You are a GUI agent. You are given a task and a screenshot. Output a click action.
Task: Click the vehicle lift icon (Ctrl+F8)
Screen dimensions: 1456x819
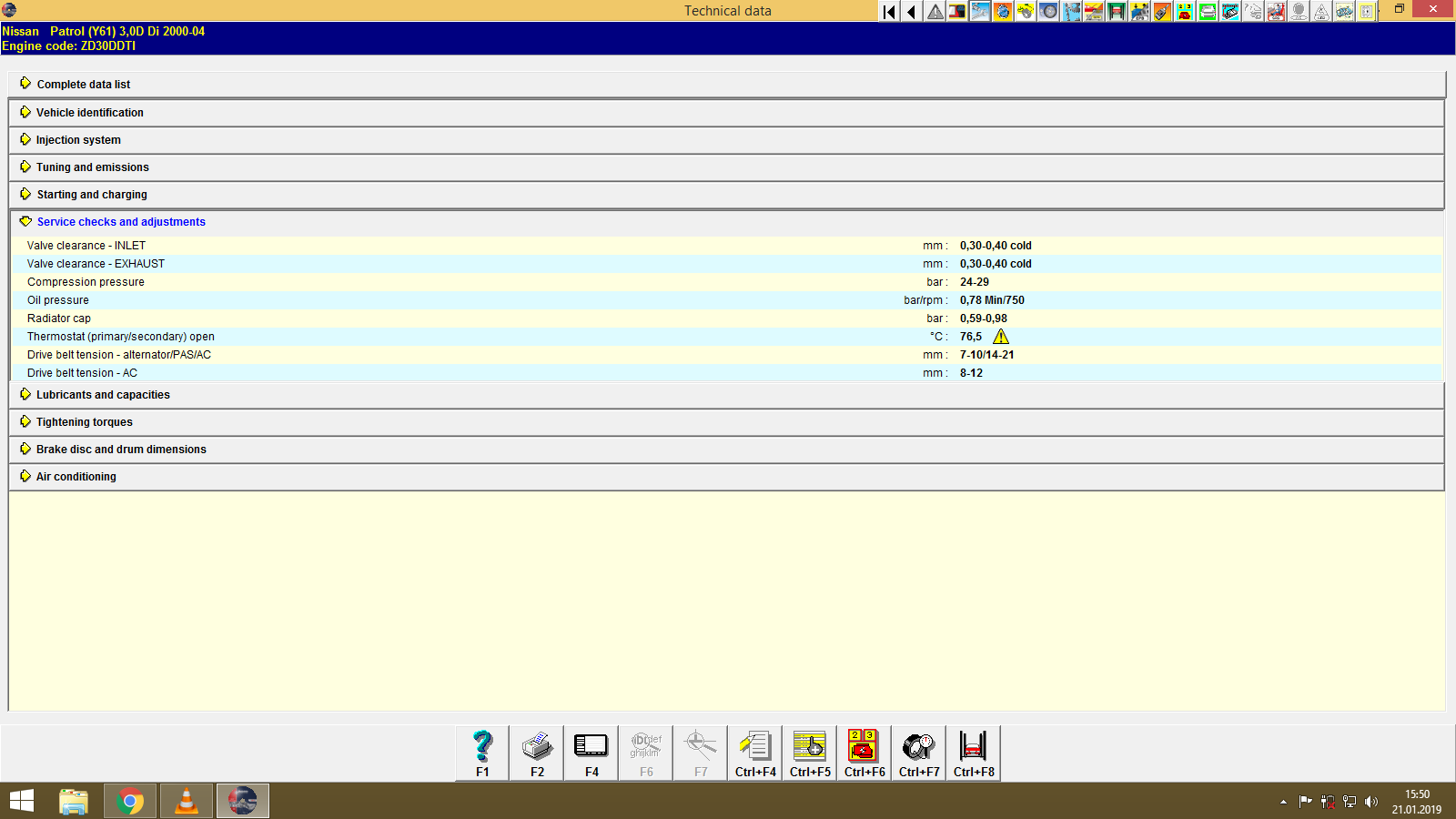pos(973,752)
